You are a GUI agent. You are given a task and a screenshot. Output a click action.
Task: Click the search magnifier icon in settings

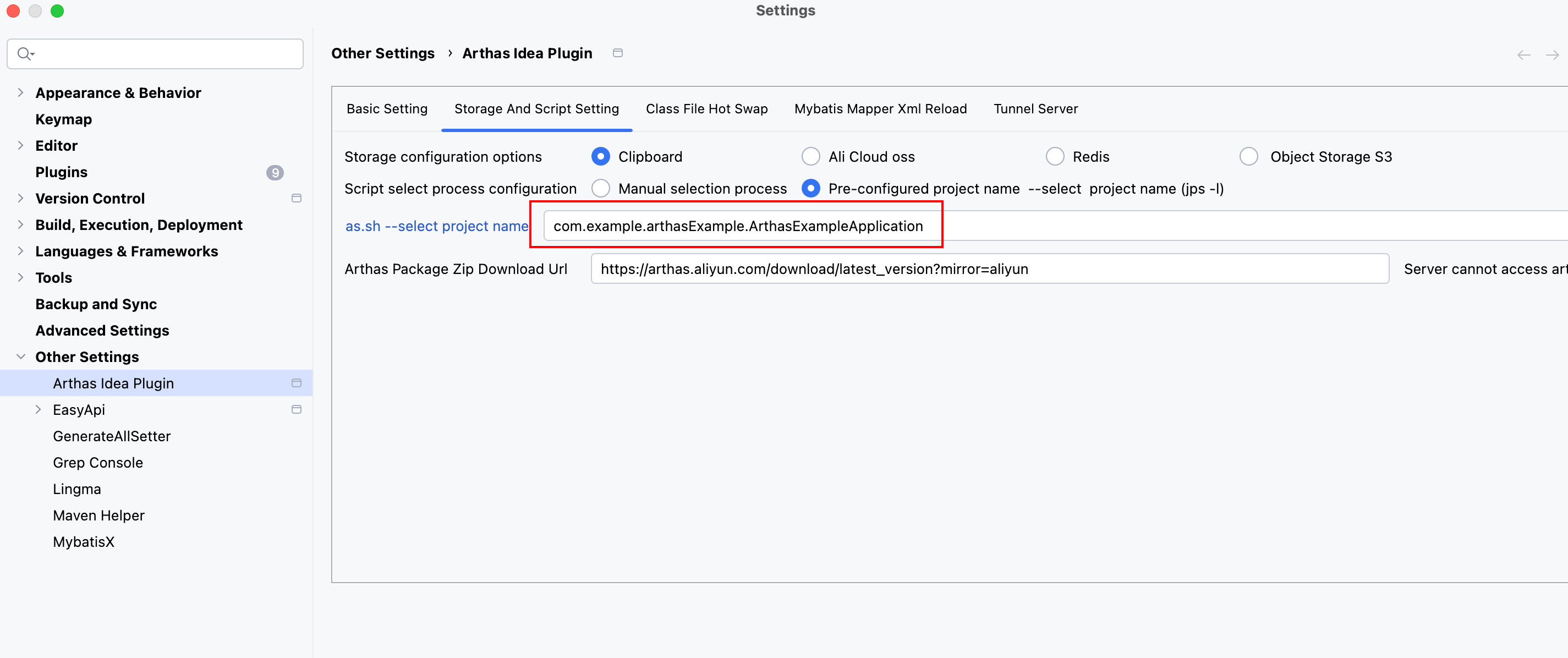click(x=24, y=53)
